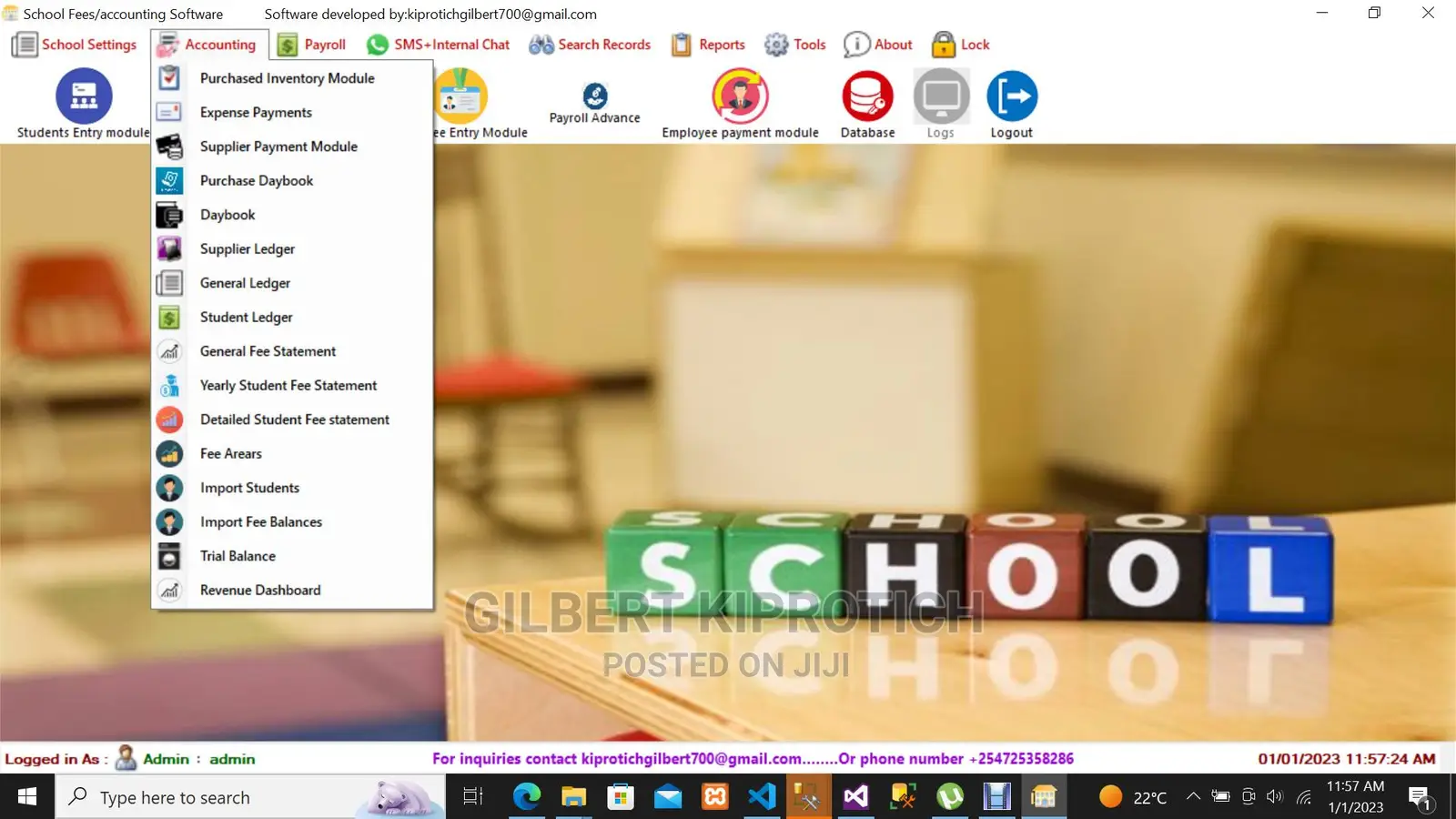The image size is (1456, 819).
Task: Choose General Ledger entry
Action: [x=292, y=283]
